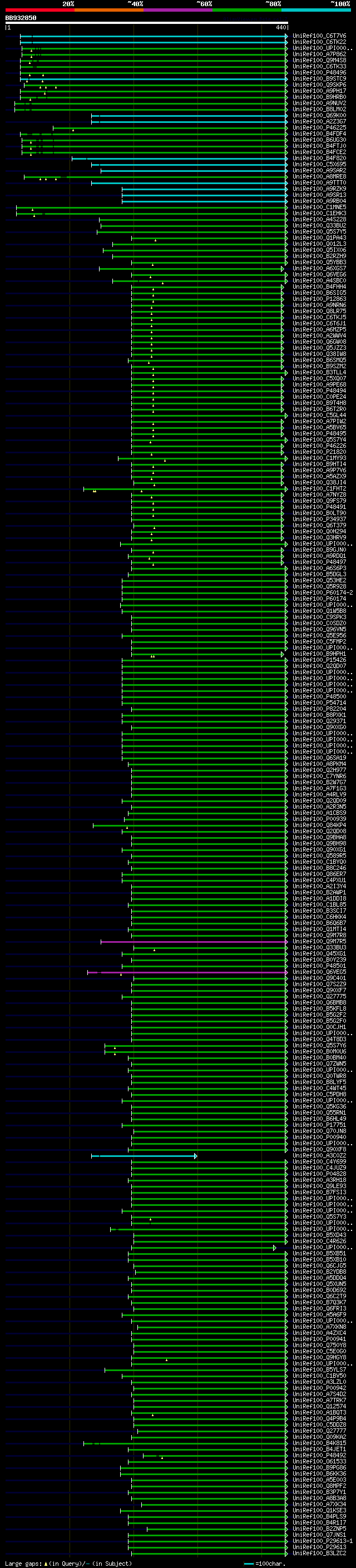Select the UniRef100_P00940 label
This screenshot has height=1568, width=356.
(x=319, y=1137)
